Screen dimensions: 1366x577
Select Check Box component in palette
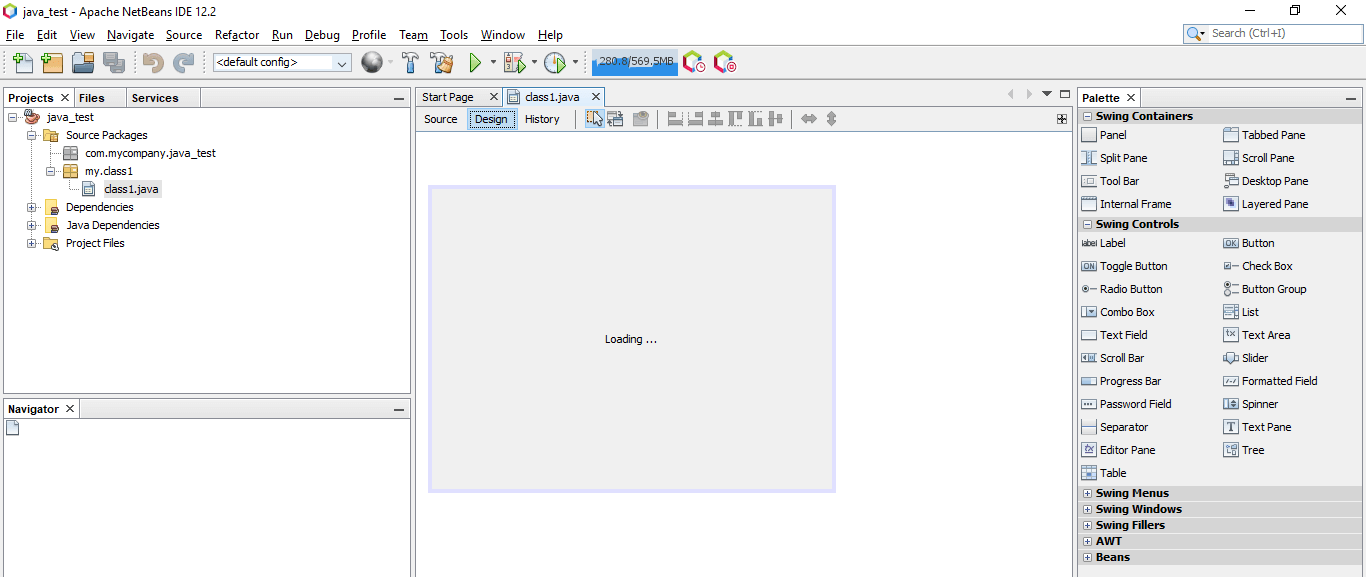click(1257, 266)
